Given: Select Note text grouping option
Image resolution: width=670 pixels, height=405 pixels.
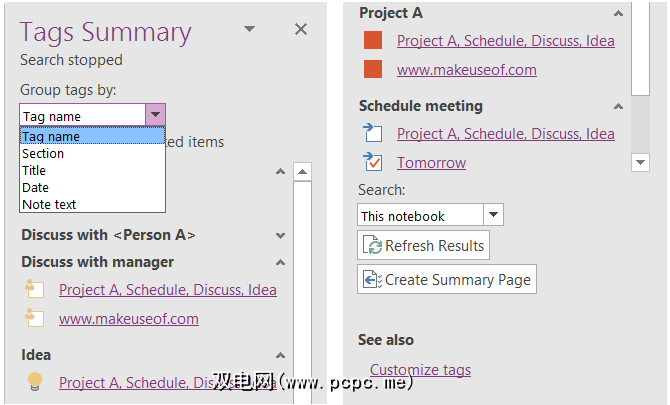Looking at the screenshot, I should point(49,205).
